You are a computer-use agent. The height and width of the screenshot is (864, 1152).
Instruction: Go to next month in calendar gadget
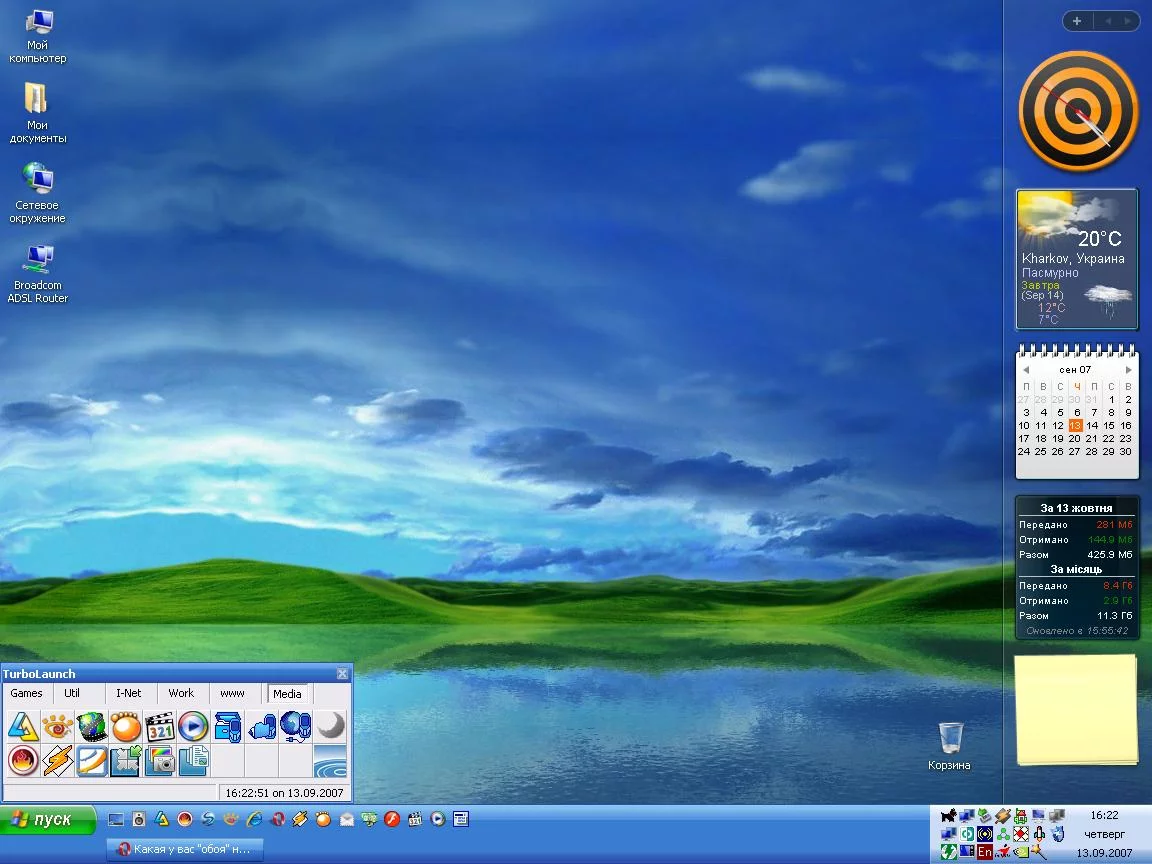[1128, 370]
